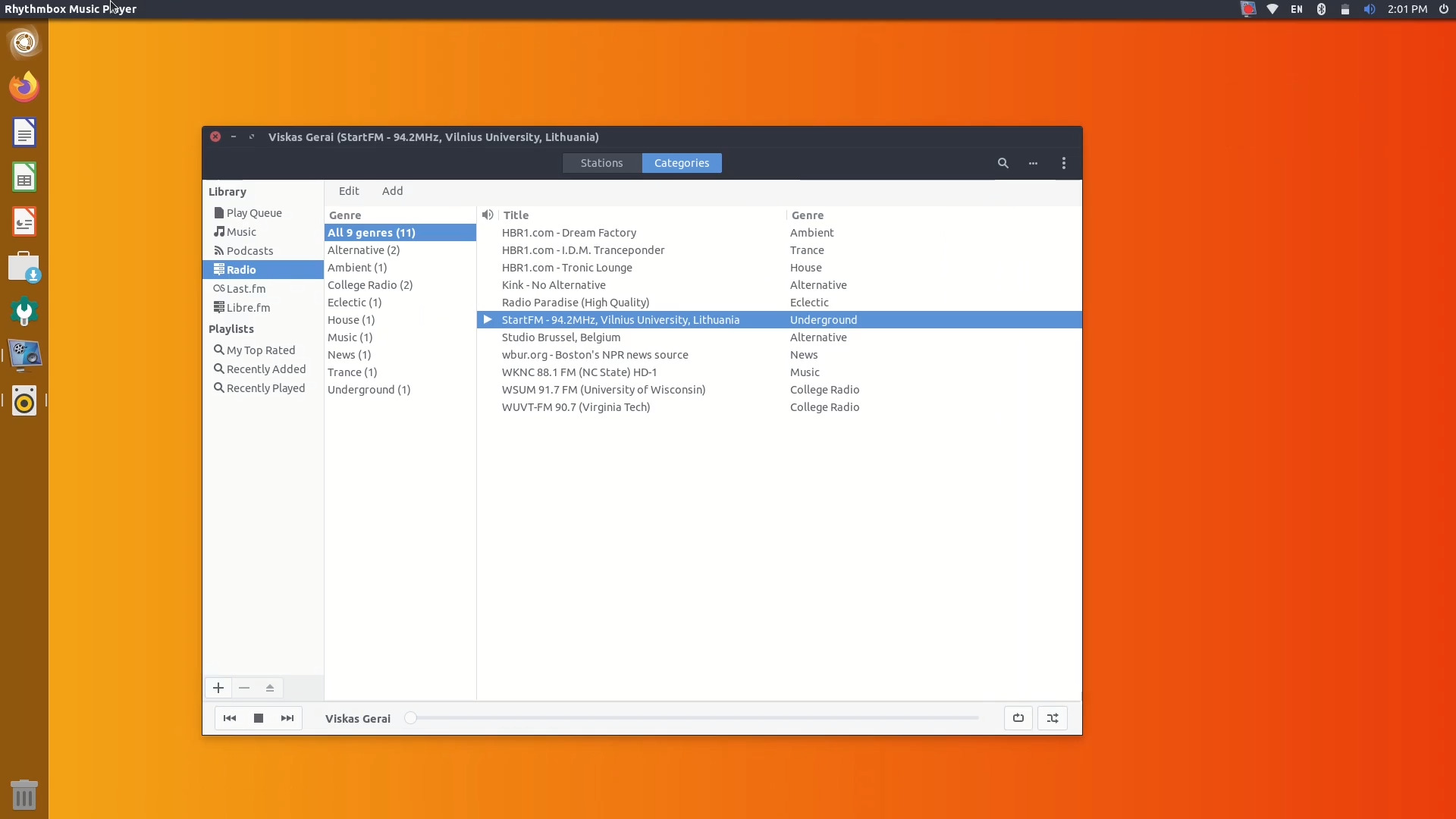Toggle repeat playback mode
The height and width of the screenshot is (819, 1456).
(1018, 718)
